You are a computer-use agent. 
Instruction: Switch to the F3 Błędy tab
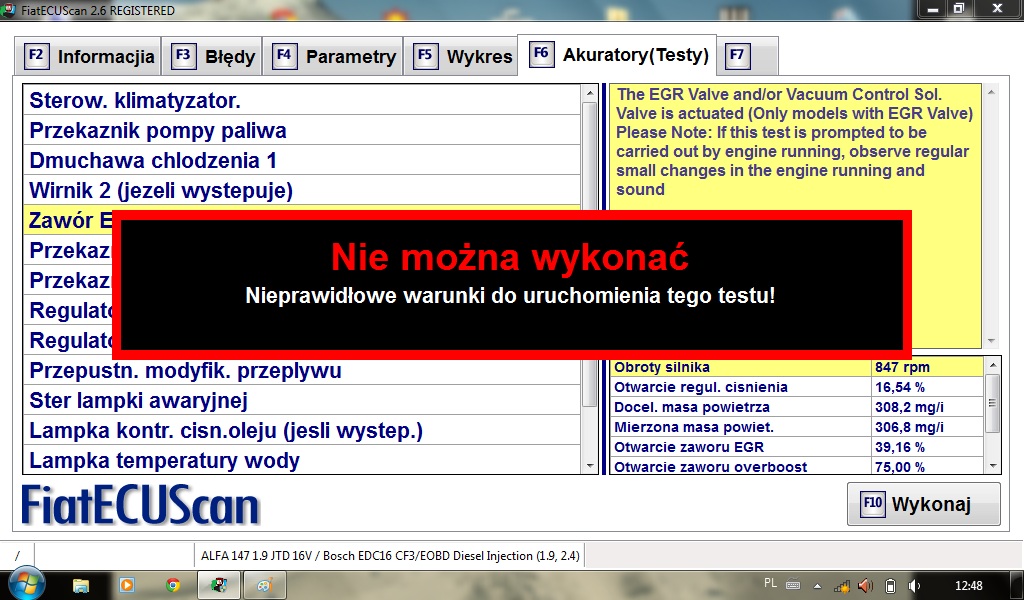coord(212,57)
